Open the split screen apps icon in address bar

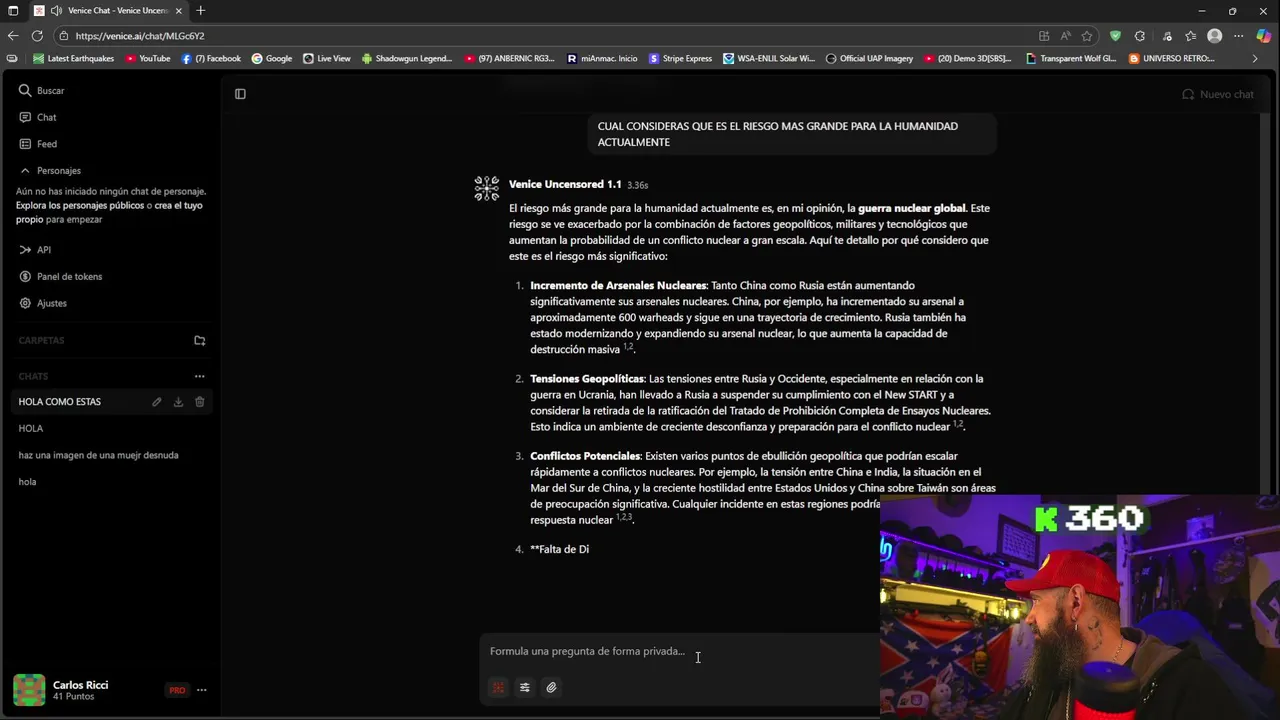[x=1044, y=36]
